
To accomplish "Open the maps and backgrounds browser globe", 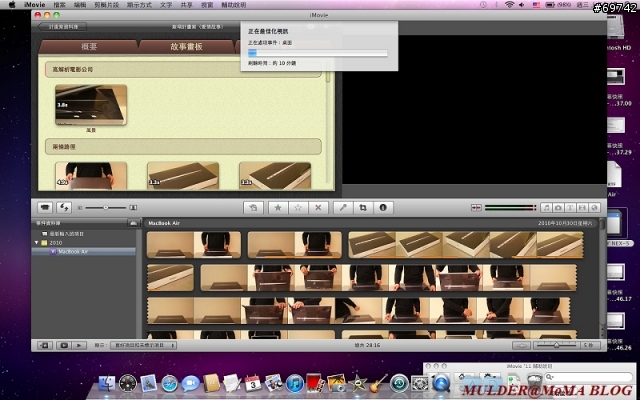I will click(595, 208).
